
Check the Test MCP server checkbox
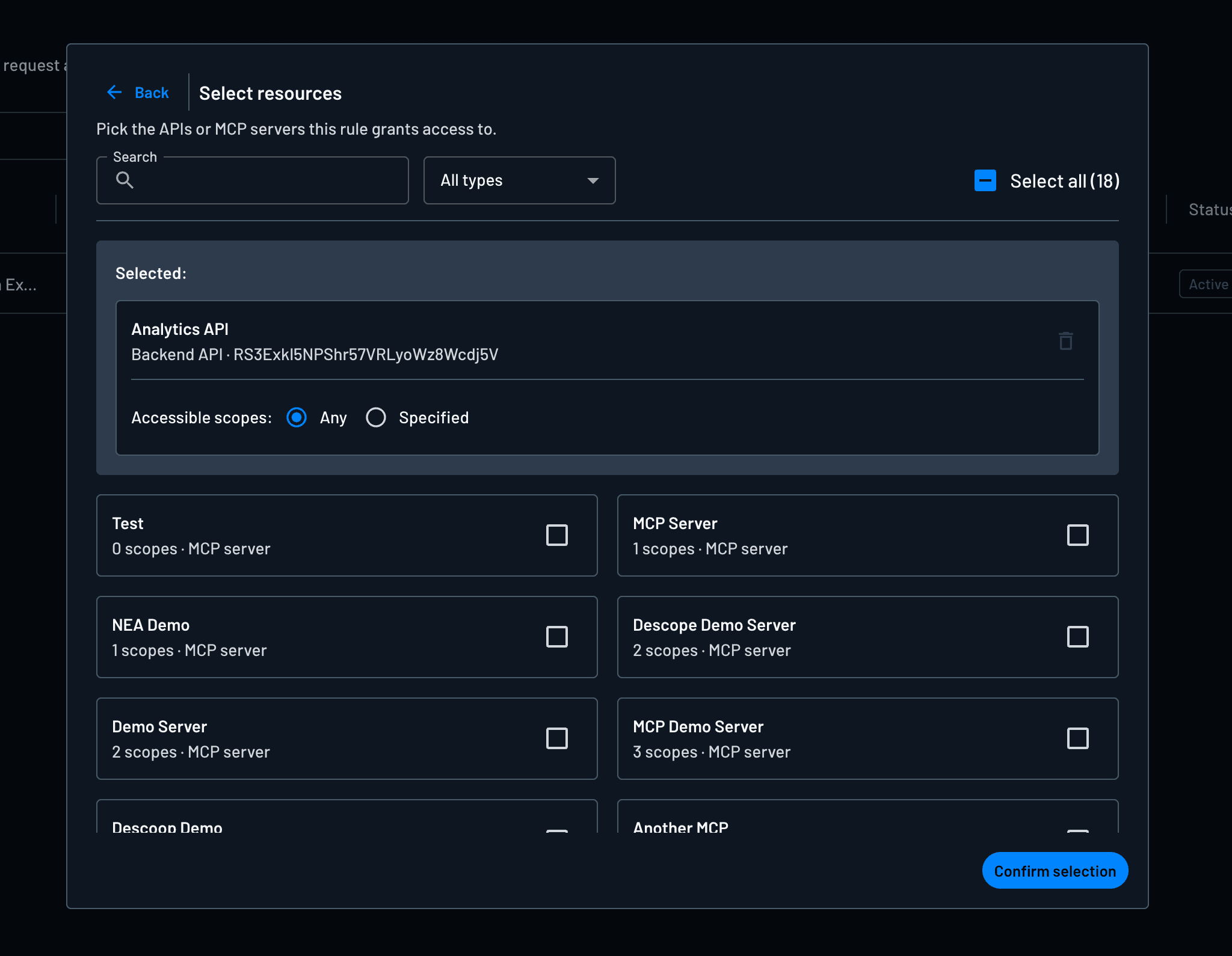coord(557,535)
